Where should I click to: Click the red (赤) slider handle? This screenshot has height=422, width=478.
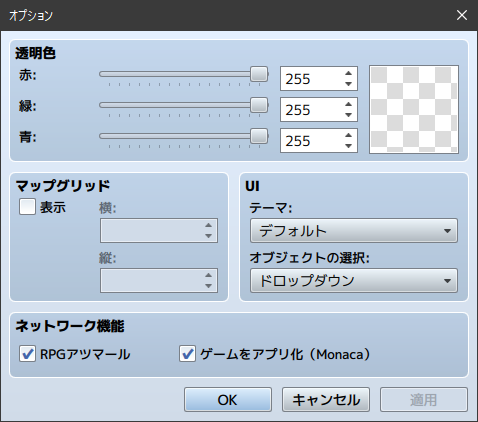pos(259,74)
